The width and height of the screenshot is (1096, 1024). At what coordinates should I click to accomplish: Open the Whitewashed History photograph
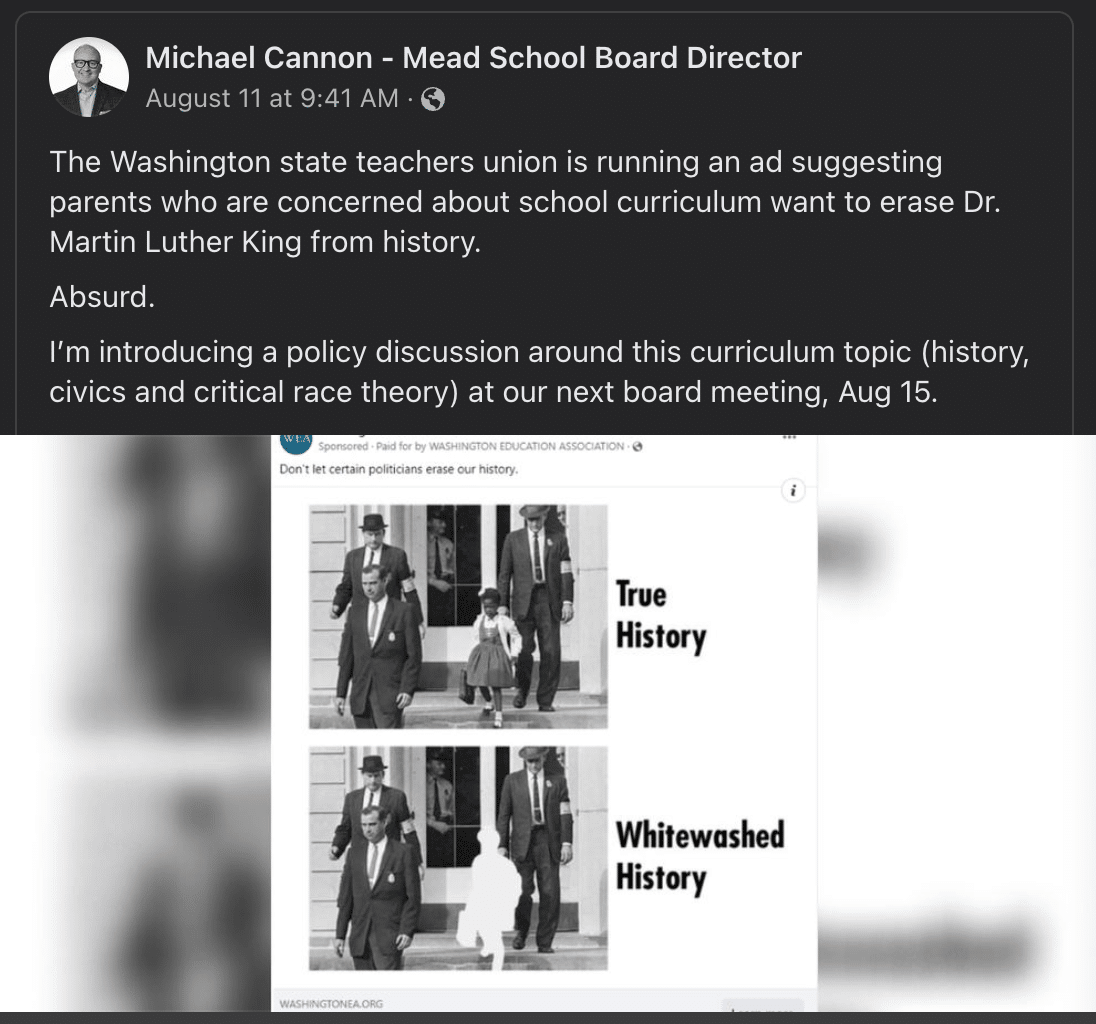[x=458, y=858]
